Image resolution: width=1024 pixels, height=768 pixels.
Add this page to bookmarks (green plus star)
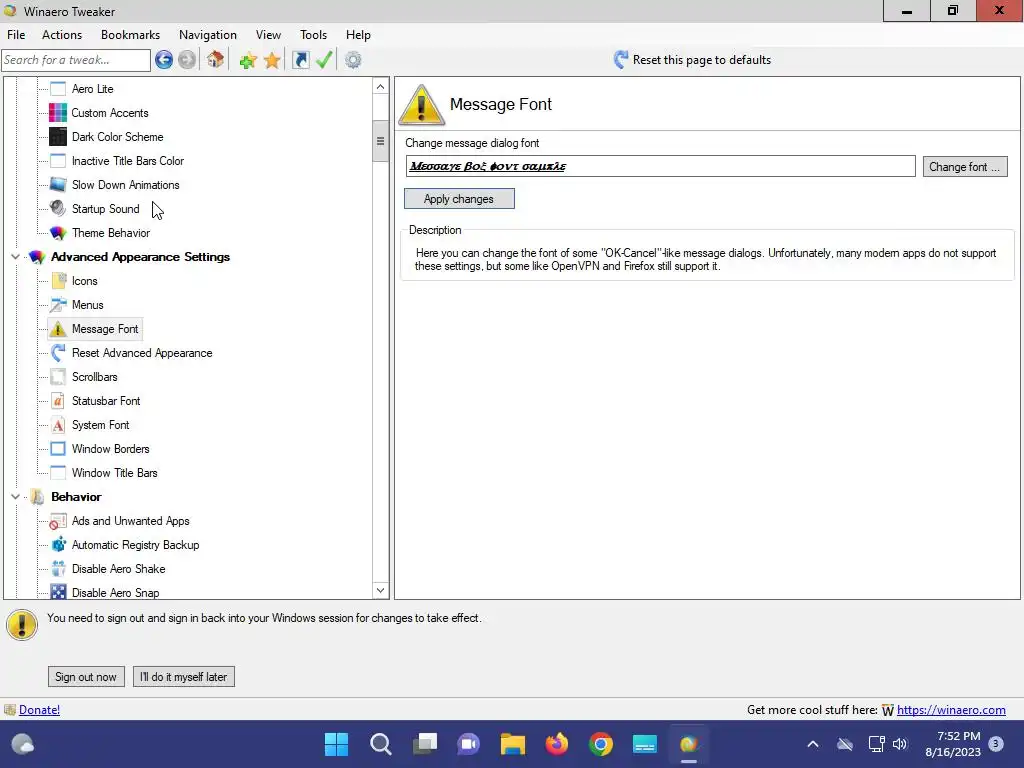tap(248, 61)
